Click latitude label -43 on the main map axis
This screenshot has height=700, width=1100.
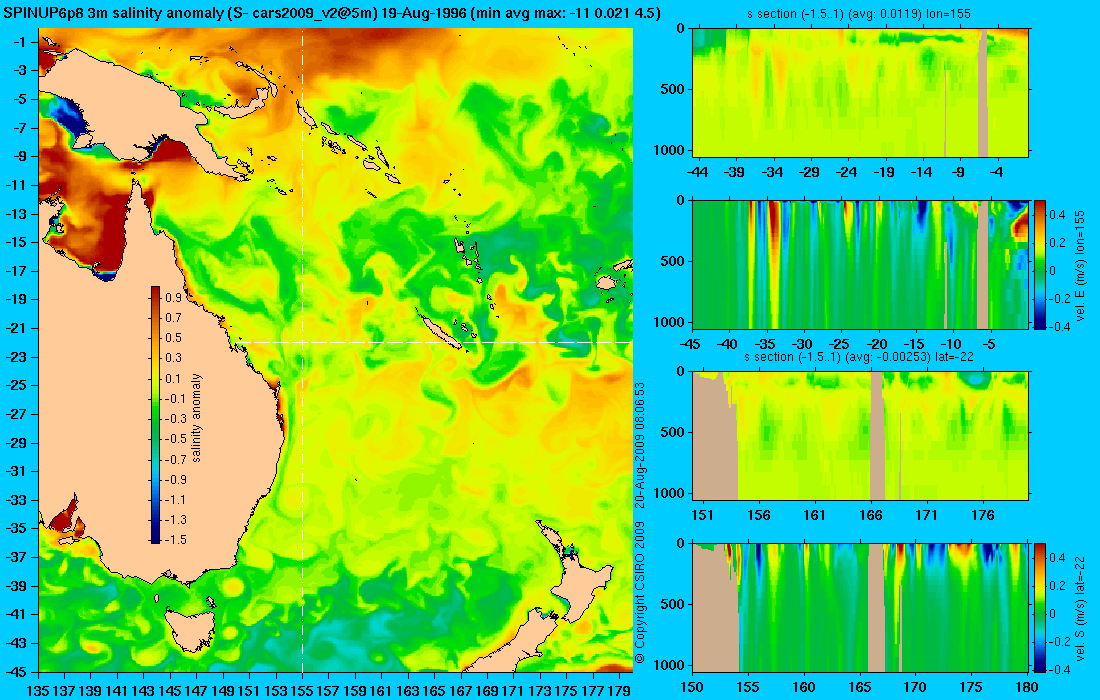click(x=17, y=643)
